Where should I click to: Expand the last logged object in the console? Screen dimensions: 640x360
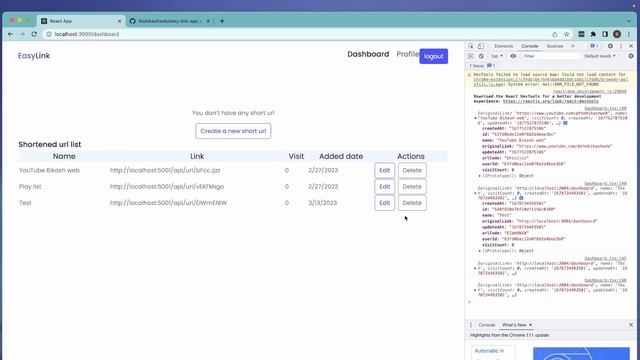[475, 290]
